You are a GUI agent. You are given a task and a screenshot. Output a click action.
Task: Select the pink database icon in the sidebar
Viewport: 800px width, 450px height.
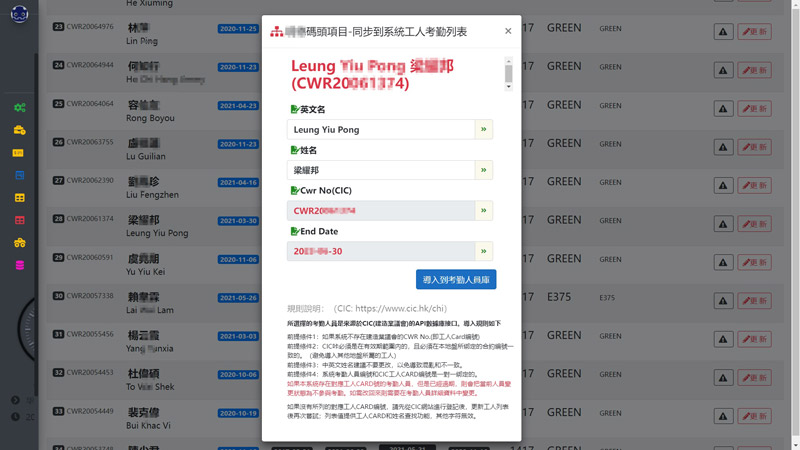pos(19,265)
